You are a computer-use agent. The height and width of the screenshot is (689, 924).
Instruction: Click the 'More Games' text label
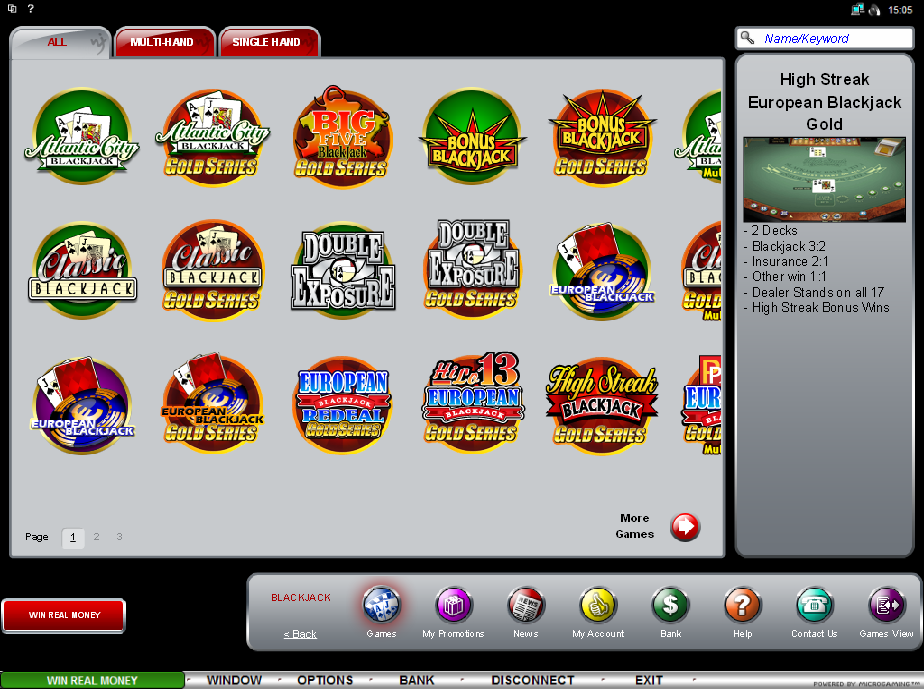[635, 526]
